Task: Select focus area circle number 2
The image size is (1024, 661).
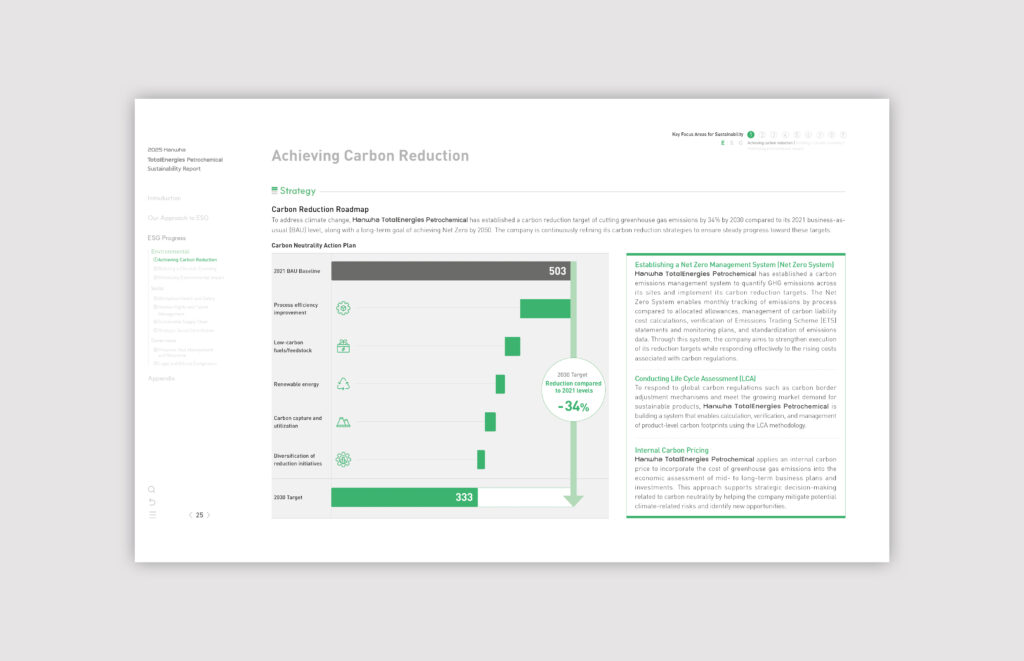Action: tap(762, 134)
